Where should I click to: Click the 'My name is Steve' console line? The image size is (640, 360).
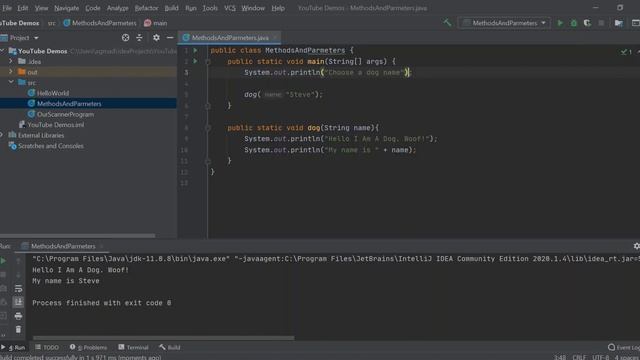(66, 281)
